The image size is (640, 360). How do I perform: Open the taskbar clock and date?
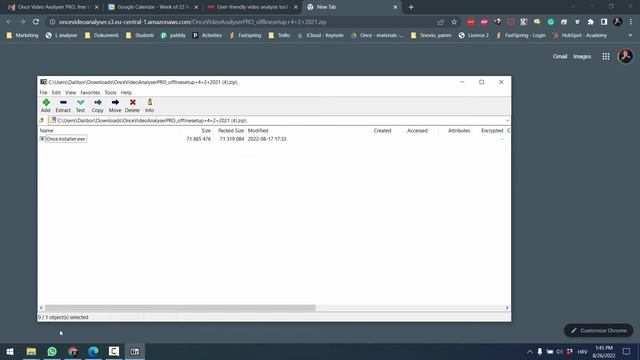(604, 351)
